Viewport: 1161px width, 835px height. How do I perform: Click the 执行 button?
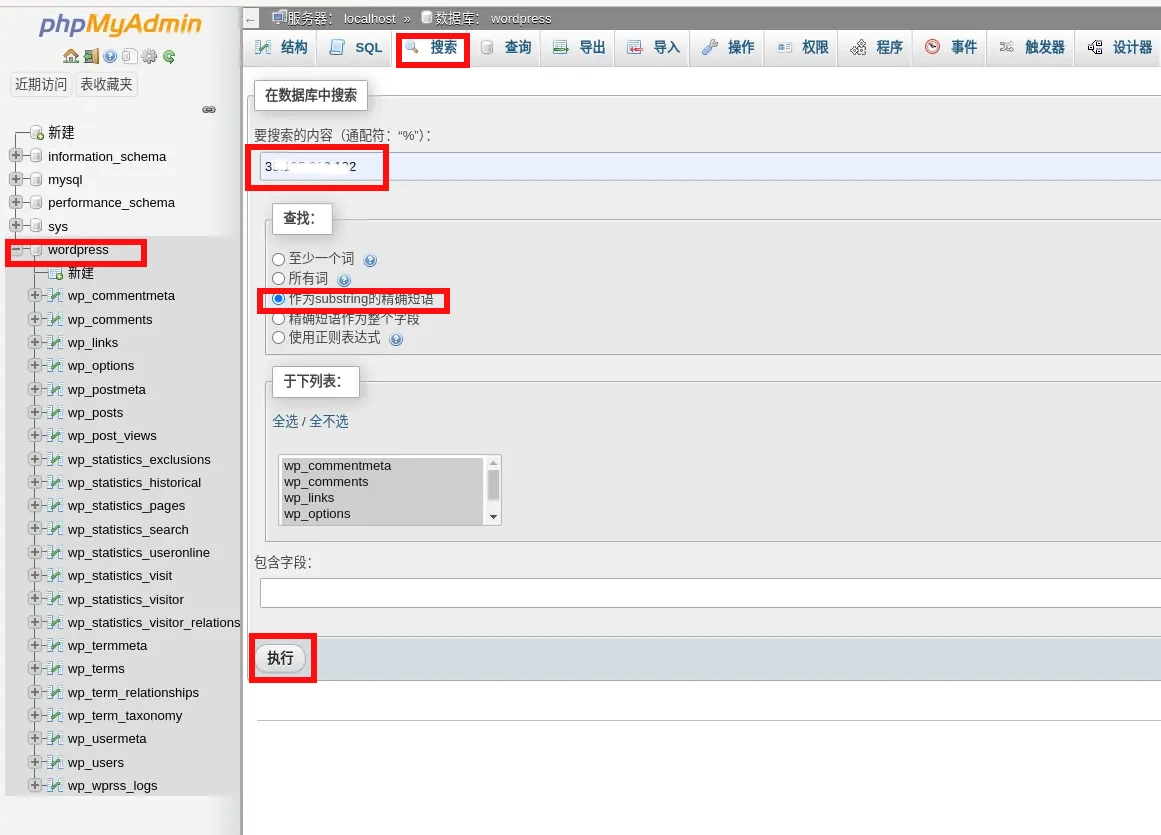[x=281, y=658]
